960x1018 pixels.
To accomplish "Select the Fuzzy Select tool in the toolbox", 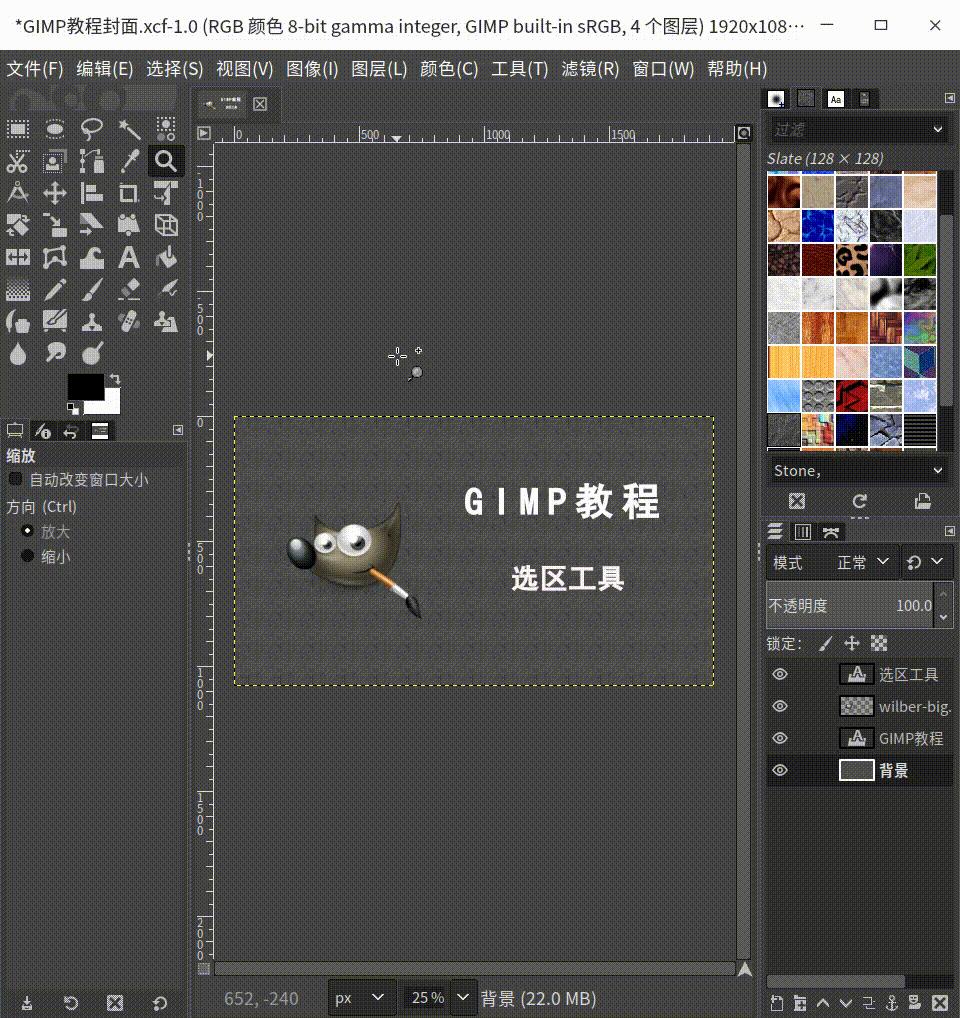I will click(x=128, y=129).
